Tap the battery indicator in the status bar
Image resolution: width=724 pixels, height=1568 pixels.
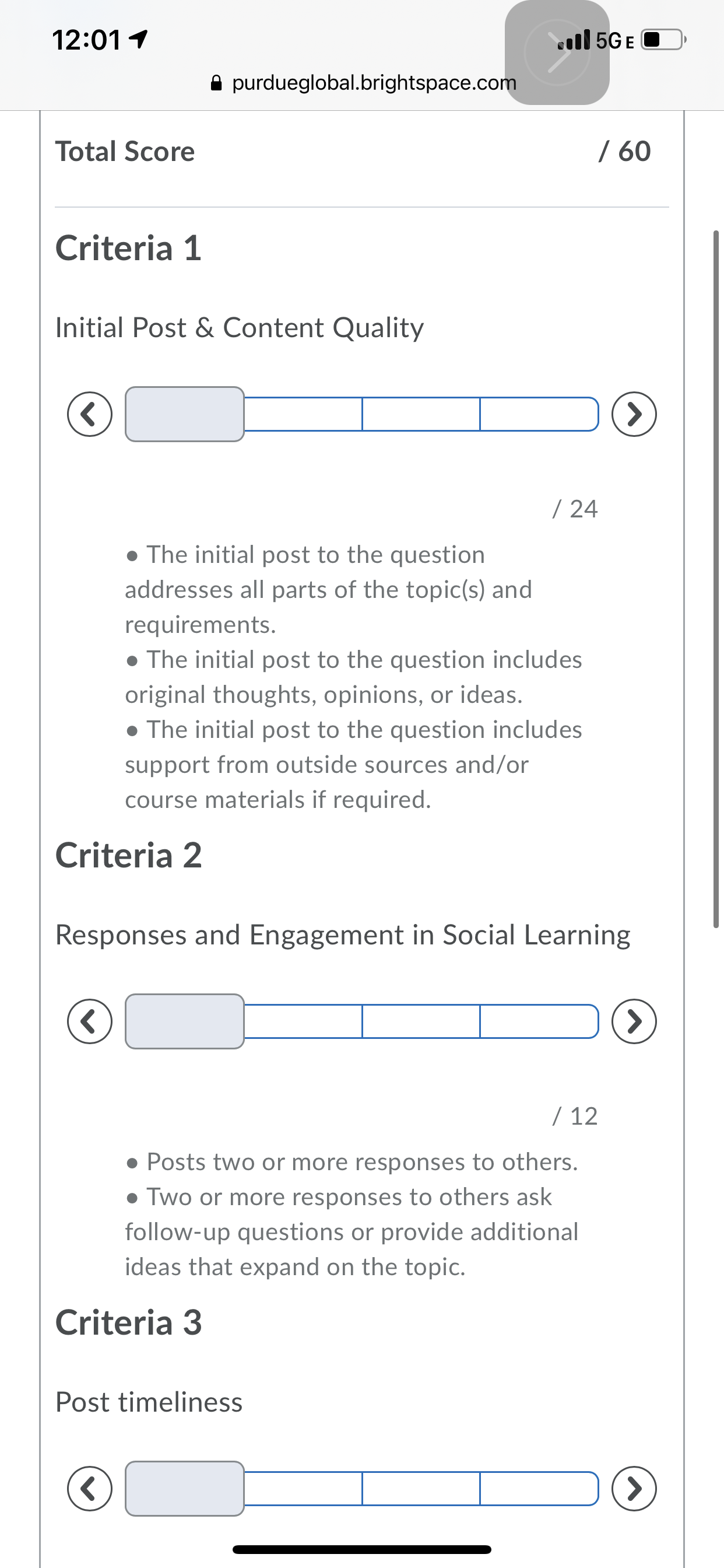tap(663, 40)
